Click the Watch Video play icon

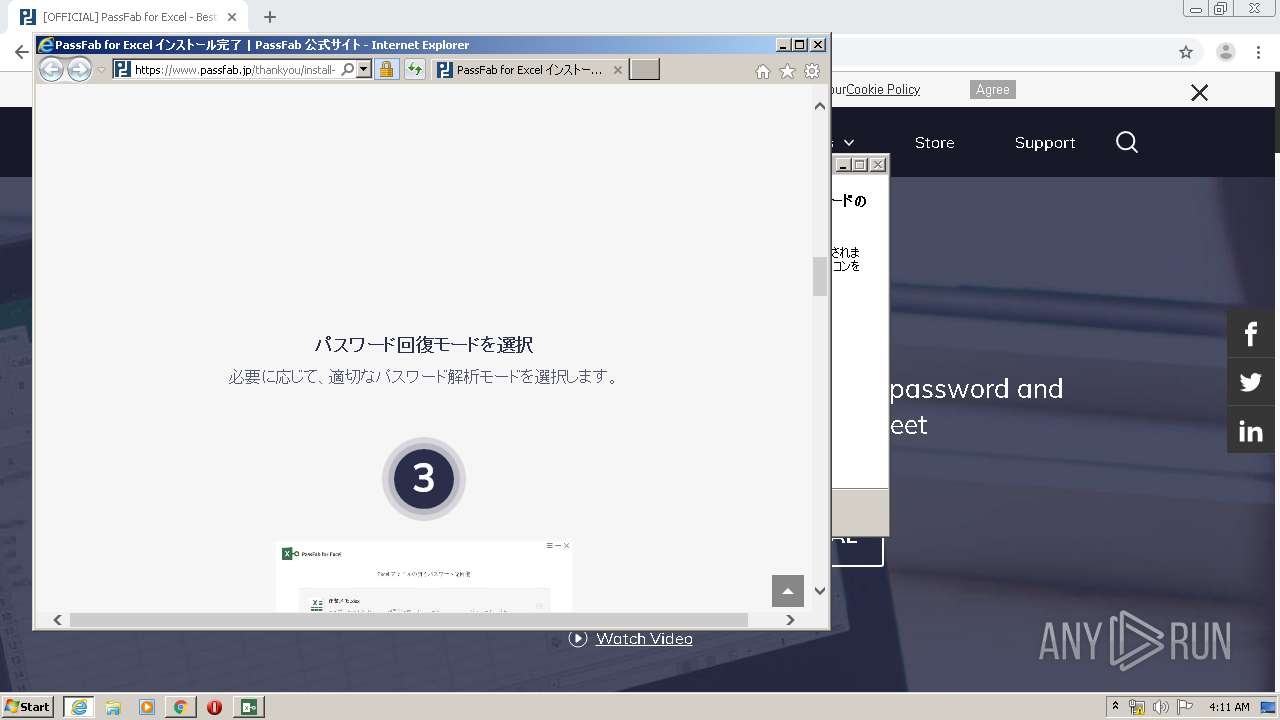[x=578, y=639]
